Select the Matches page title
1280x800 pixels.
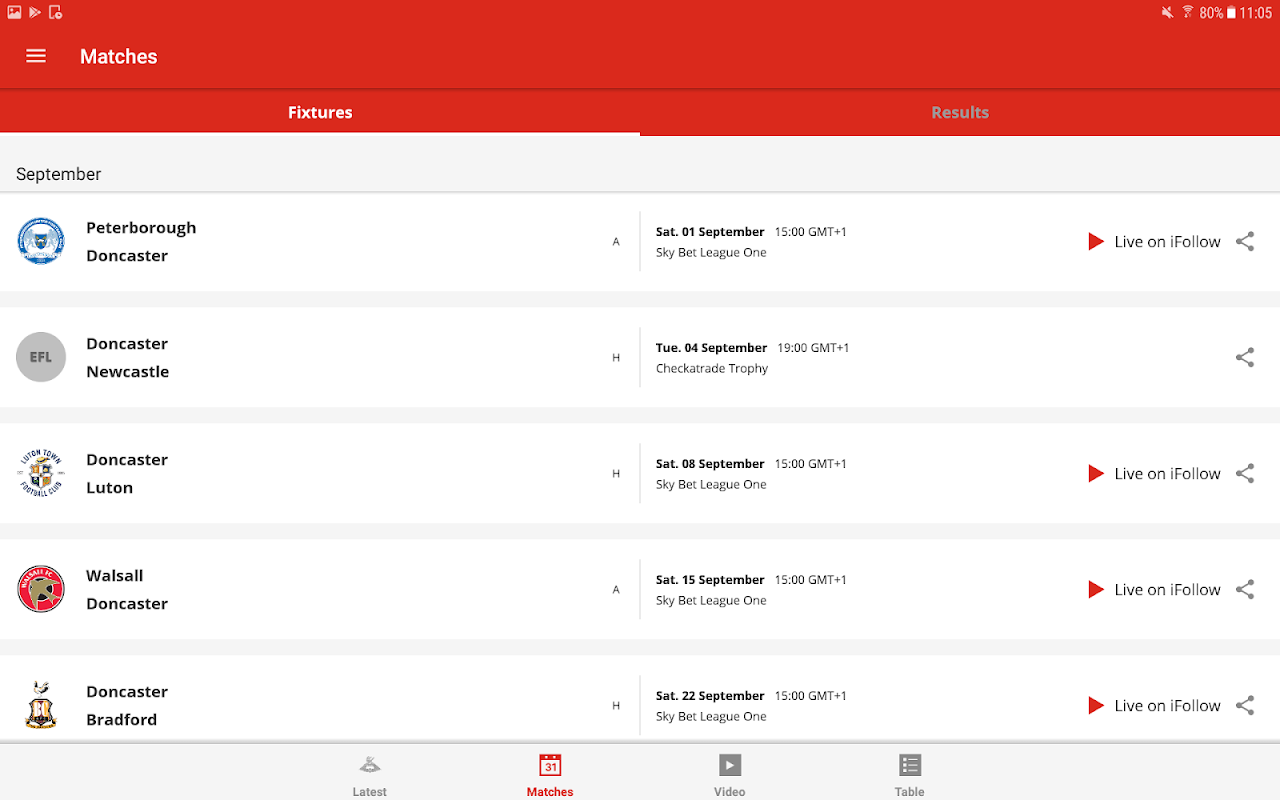pyautogui.click(x=119, y=56)
